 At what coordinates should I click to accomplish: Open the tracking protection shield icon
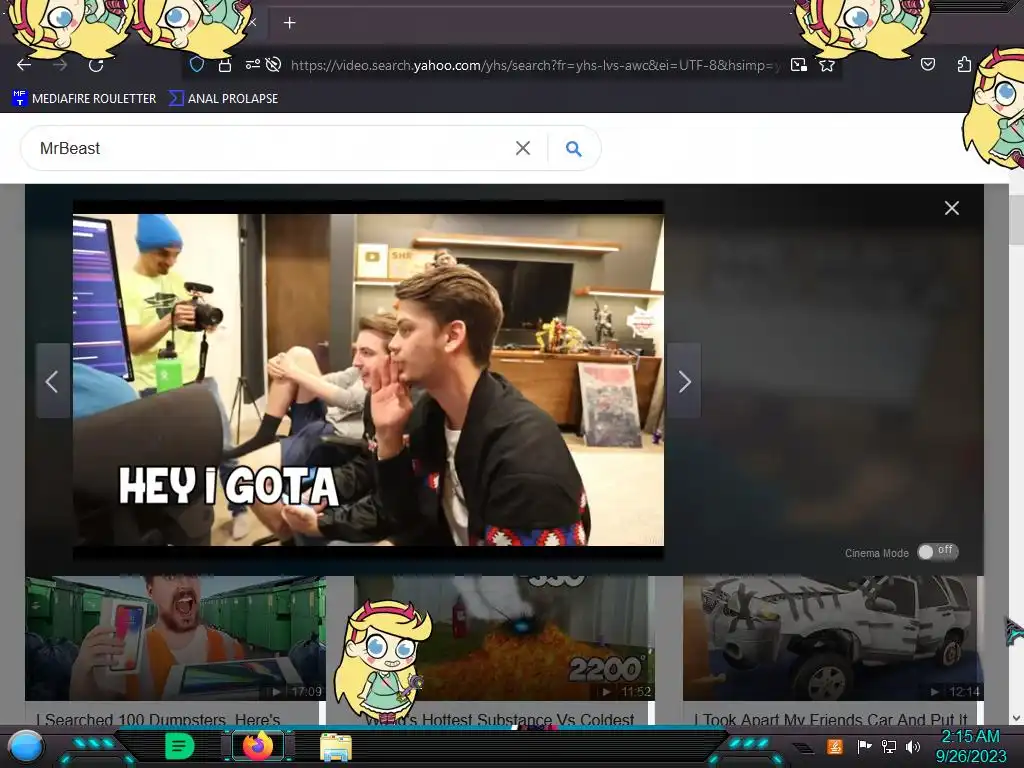[x=197, y=65]
